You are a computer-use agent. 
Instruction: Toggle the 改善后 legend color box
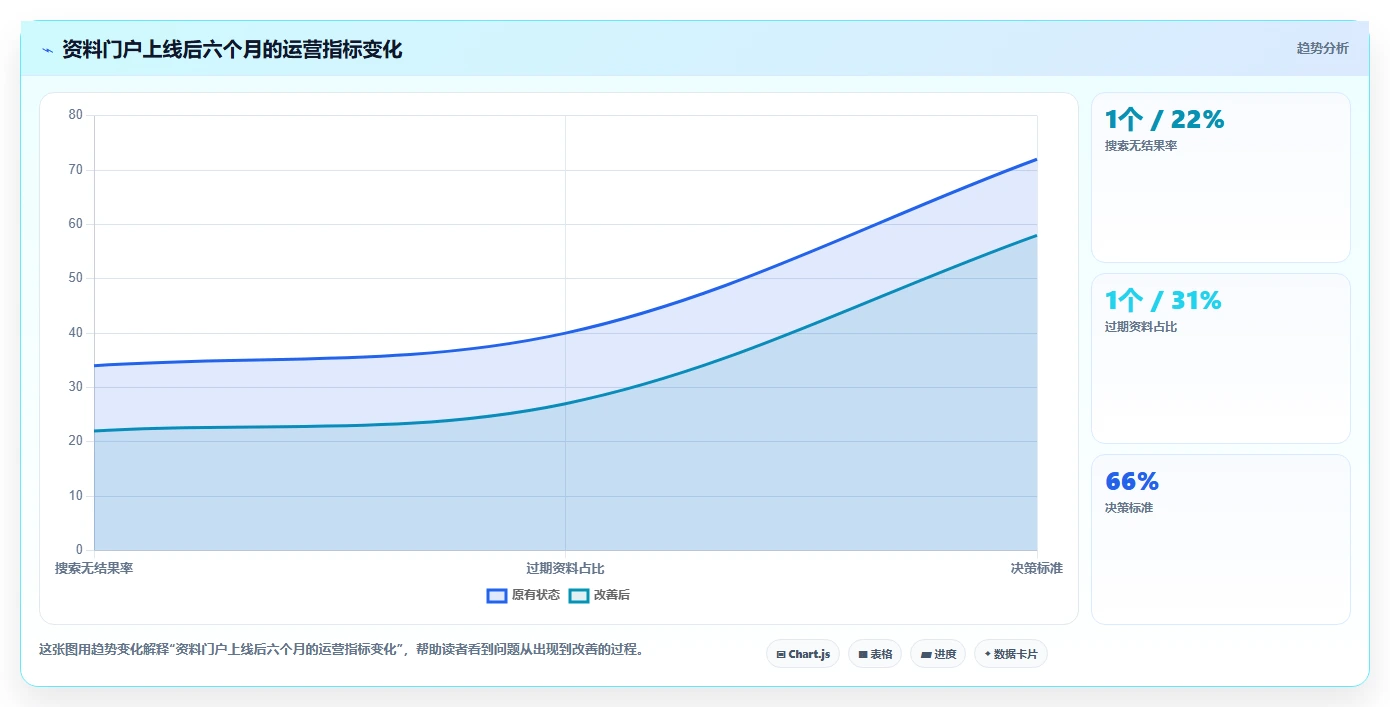[x=579, y=595]
